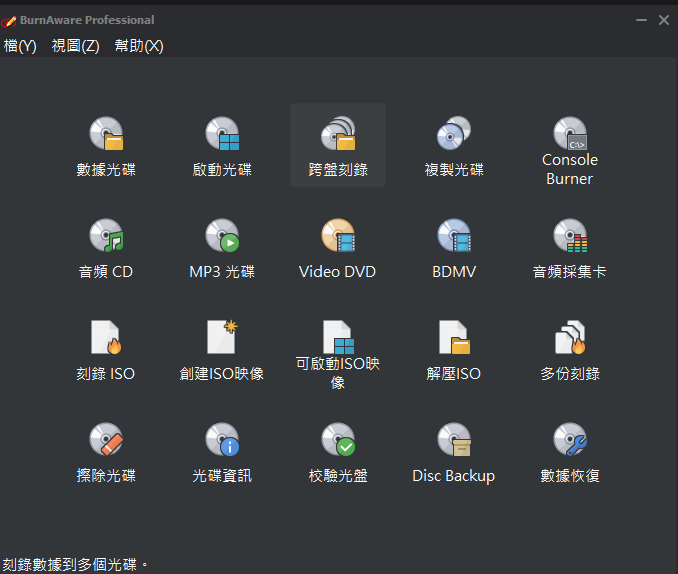Viewport: 678px width, 574px height.
Task: Open the 數據光碟 data disc tool
Action: [x=106, y=145]
